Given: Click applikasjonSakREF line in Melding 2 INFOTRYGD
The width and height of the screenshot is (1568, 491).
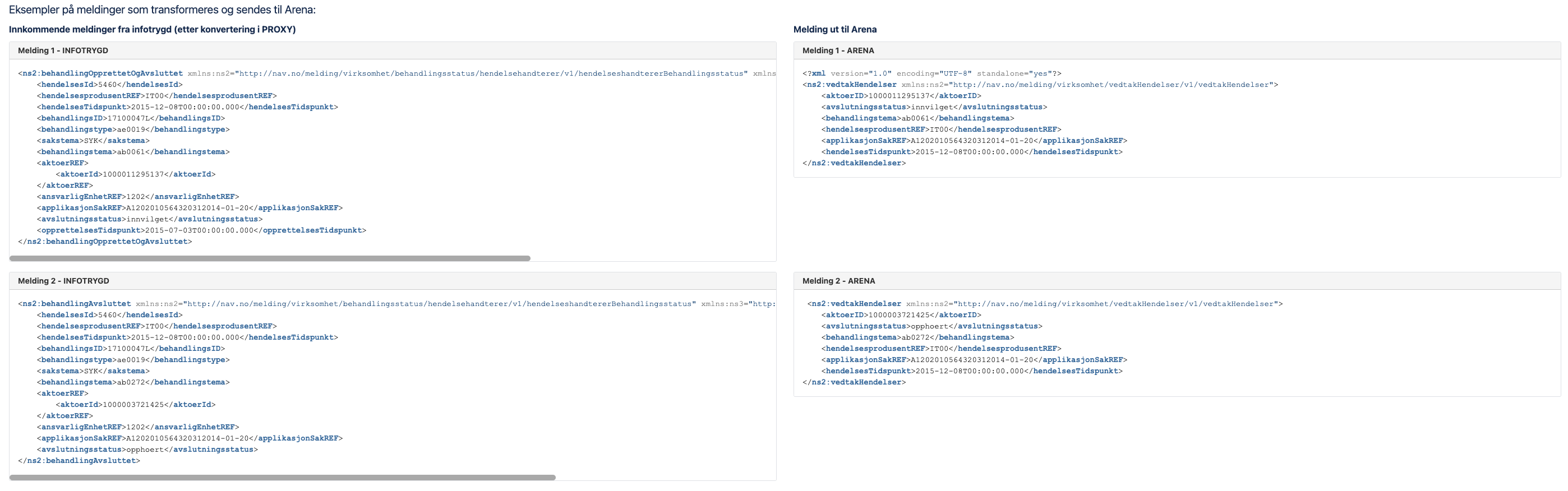Looking at the screenshot, I should pos(190,438).
